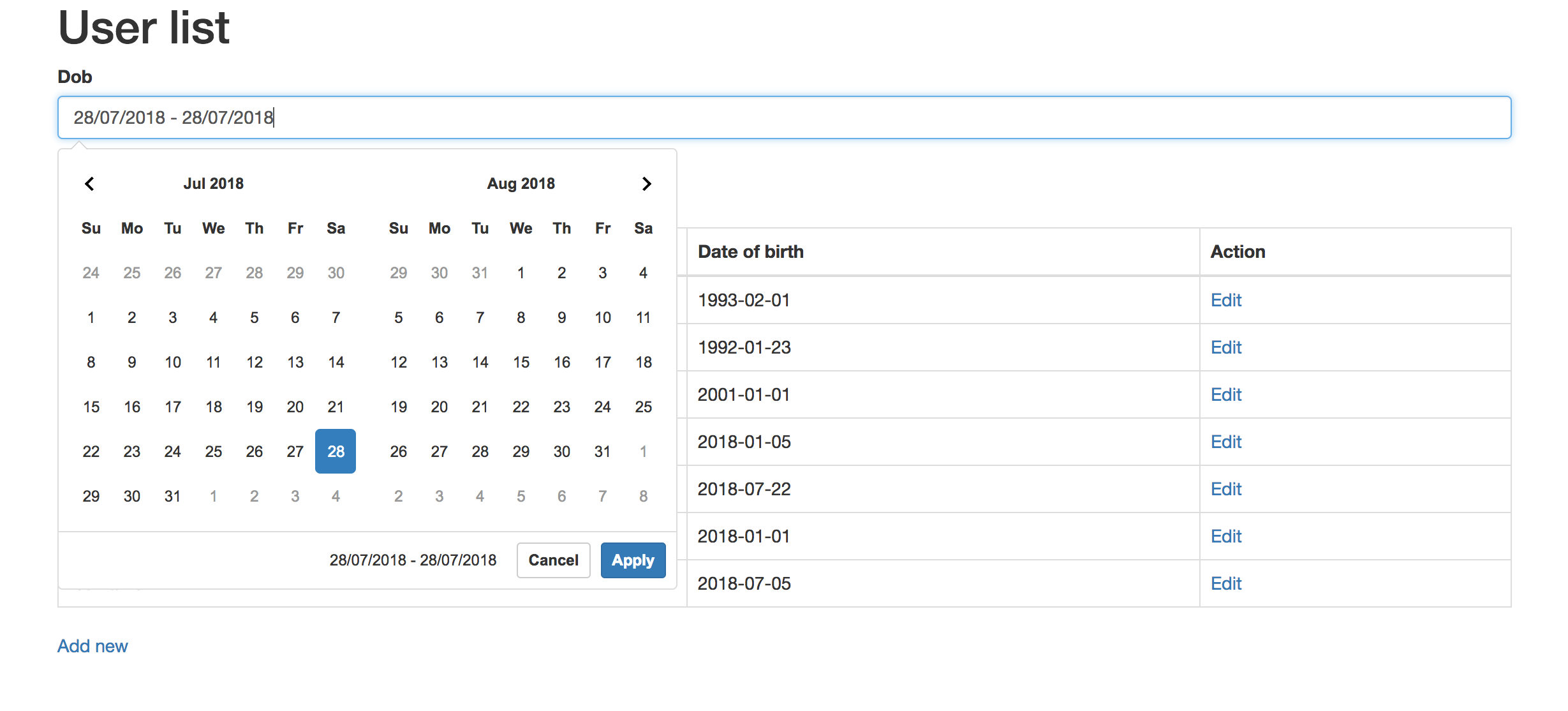Click the Aug 2018 month label
The height and width of the screenshot is (711, 1568).
pyautogui.click(x=520, y=184)
